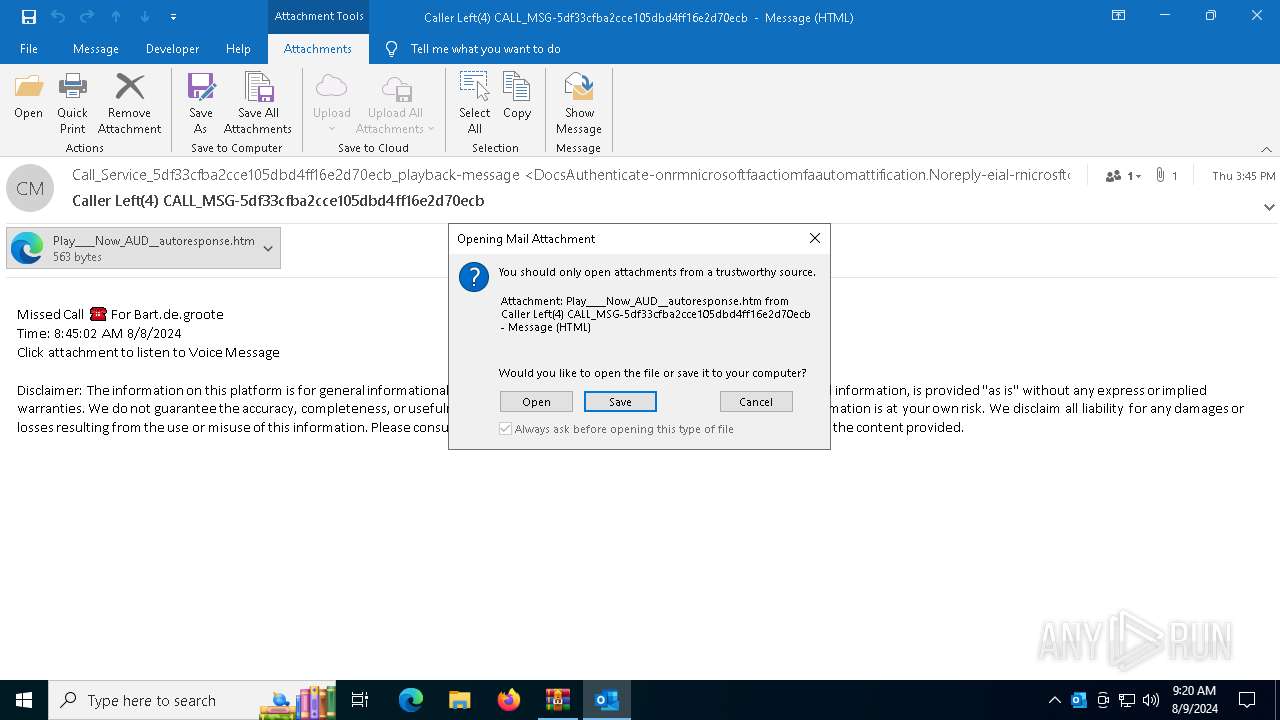Screen dimensions: 1280x720
Task: Close the Opening Mail Attachment dialog
Action: tap(814, 238)
